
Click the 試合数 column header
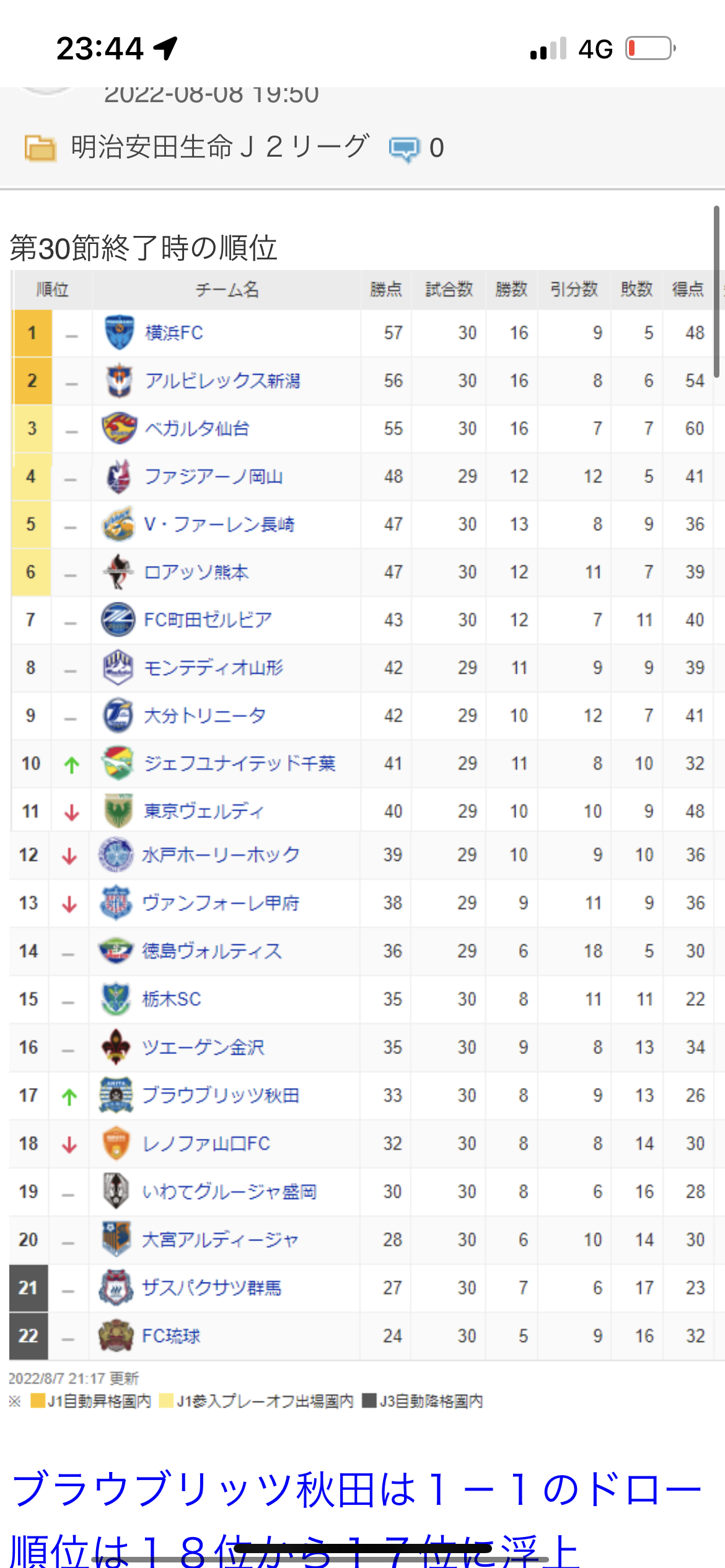coord(449,289)
